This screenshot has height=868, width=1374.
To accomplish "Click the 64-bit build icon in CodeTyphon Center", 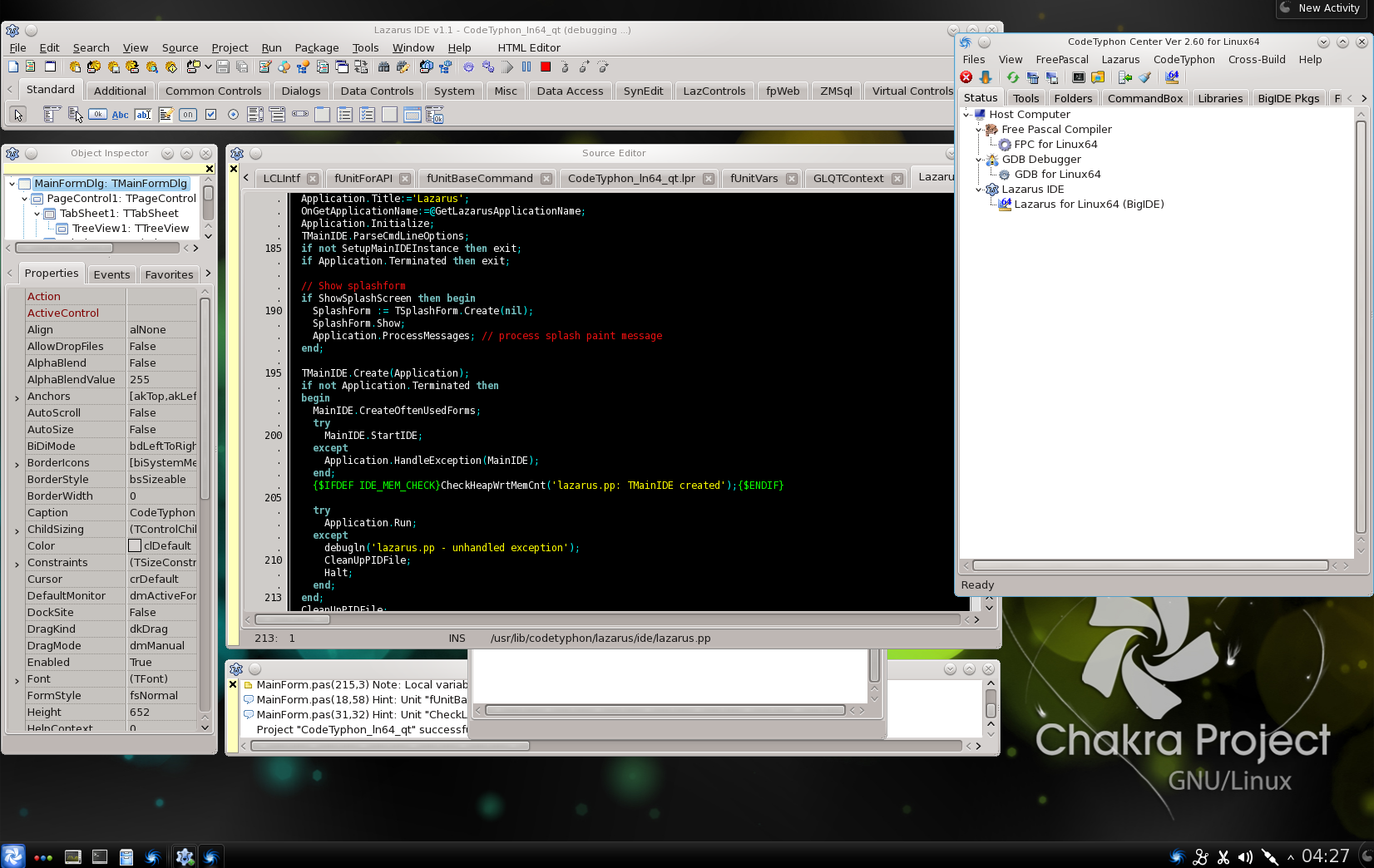I will [1172, 77].
